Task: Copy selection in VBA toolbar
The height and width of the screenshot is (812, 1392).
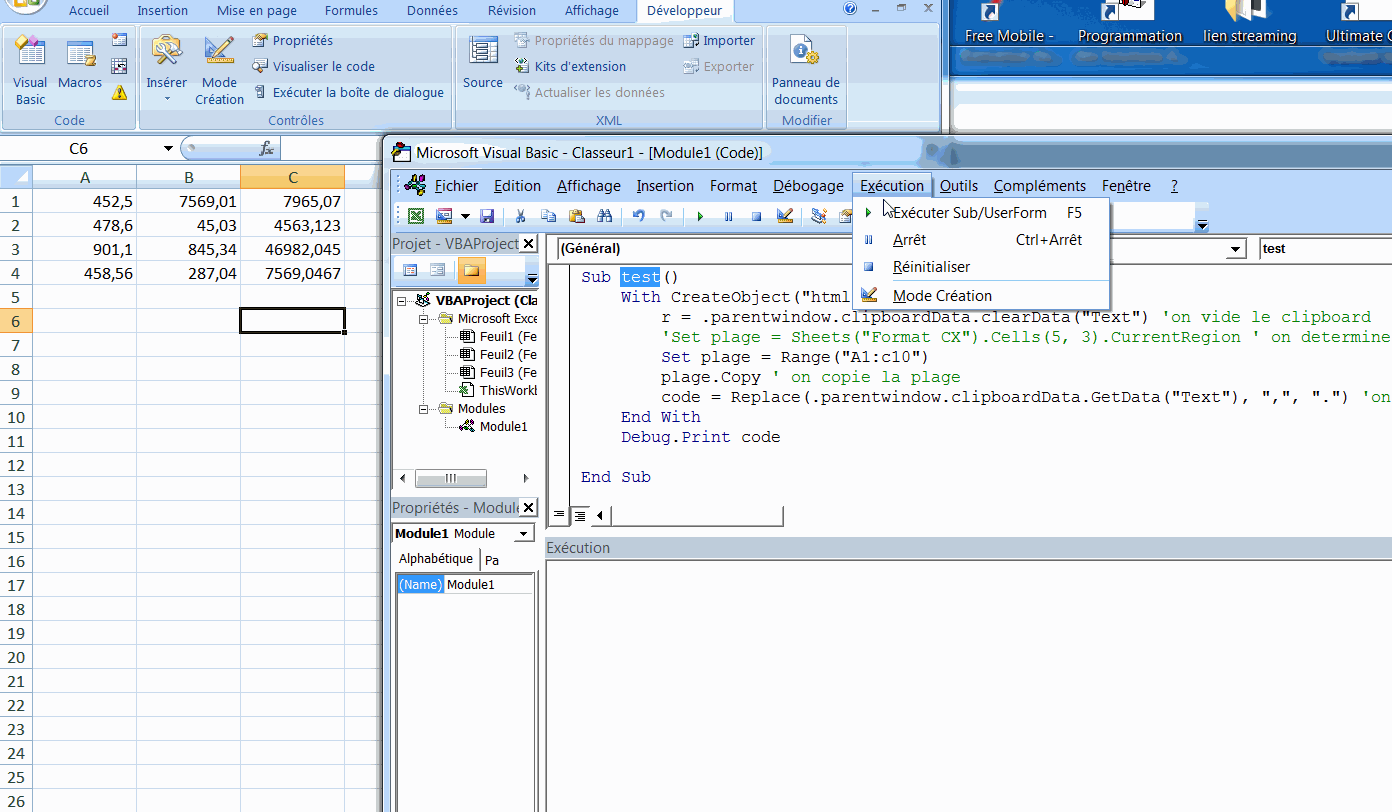Action: (x=548, y=216)
